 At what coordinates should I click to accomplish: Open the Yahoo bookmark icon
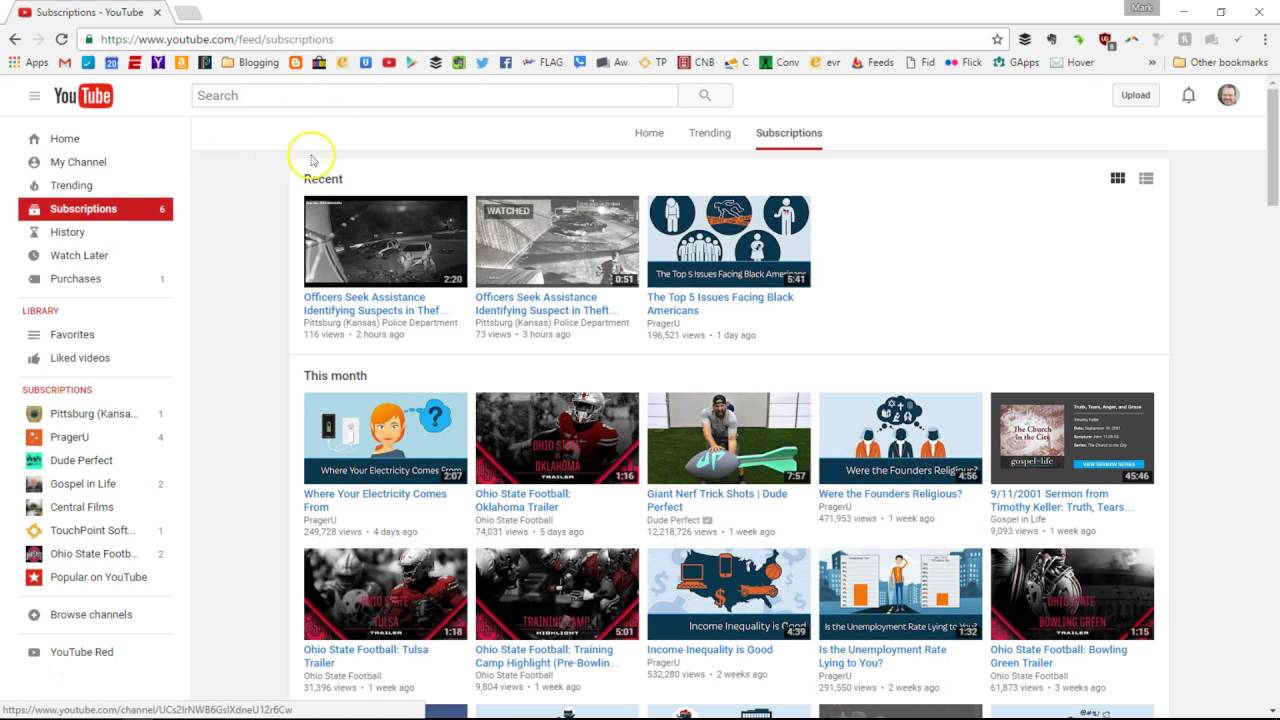pyautogui.click(x=158, y=62)
